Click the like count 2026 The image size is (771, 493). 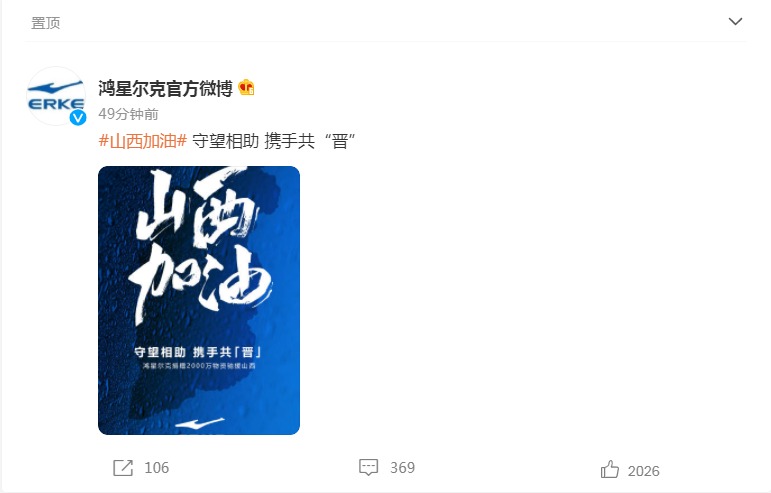(x=644, y=471)
